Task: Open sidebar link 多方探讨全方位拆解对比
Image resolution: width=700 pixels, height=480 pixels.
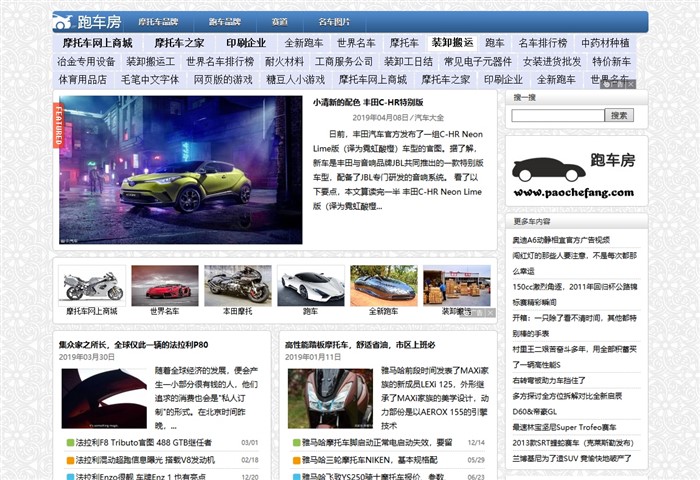Action: tap(567, 404)
